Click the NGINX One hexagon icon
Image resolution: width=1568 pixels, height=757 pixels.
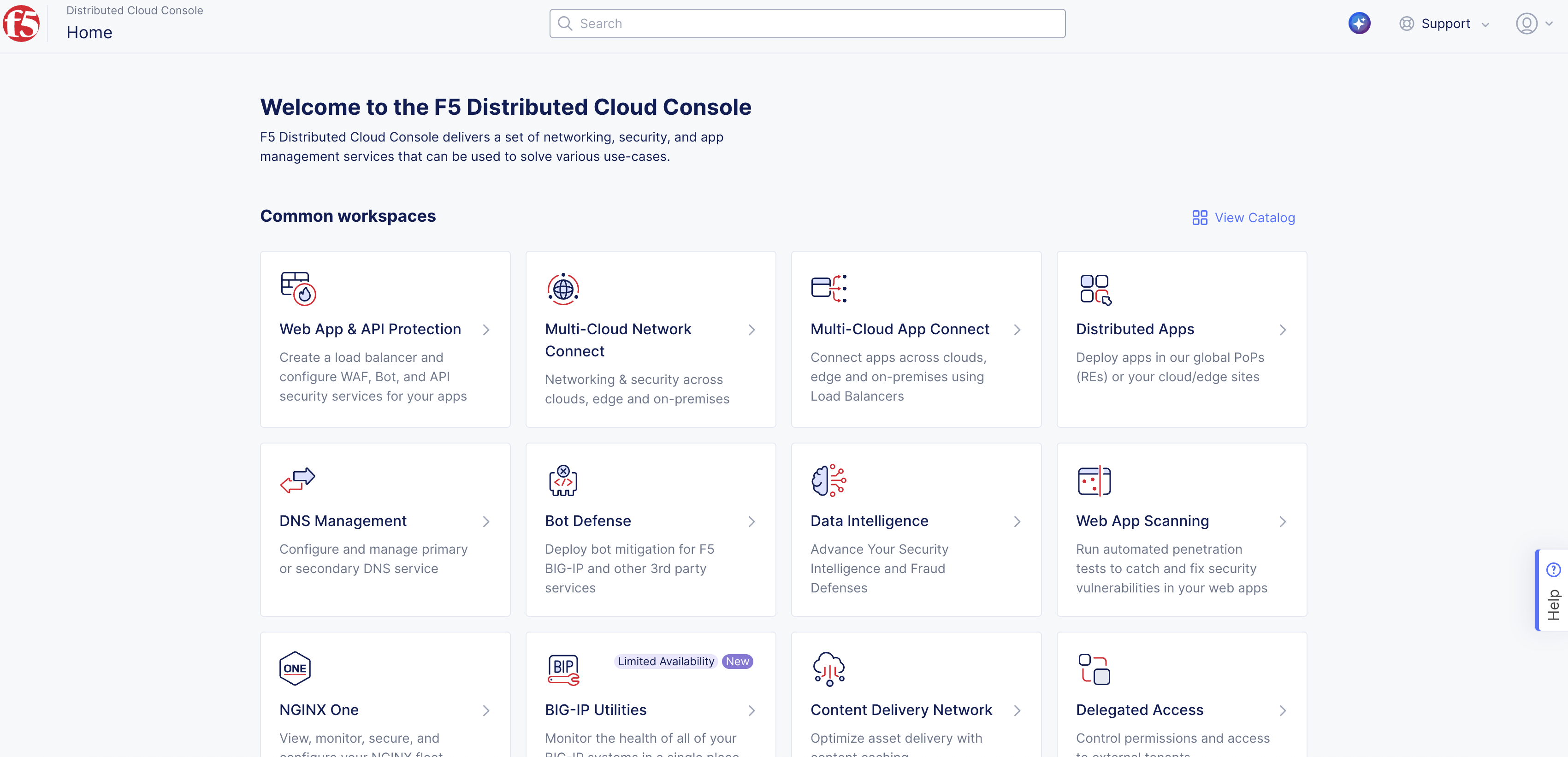click(295, 668)
